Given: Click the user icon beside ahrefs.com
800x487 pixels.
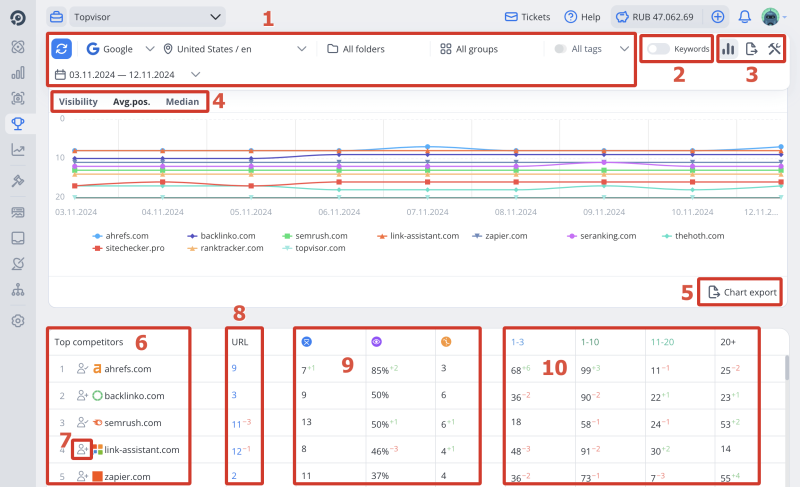Looking at the screenshot, I should 82,368.
